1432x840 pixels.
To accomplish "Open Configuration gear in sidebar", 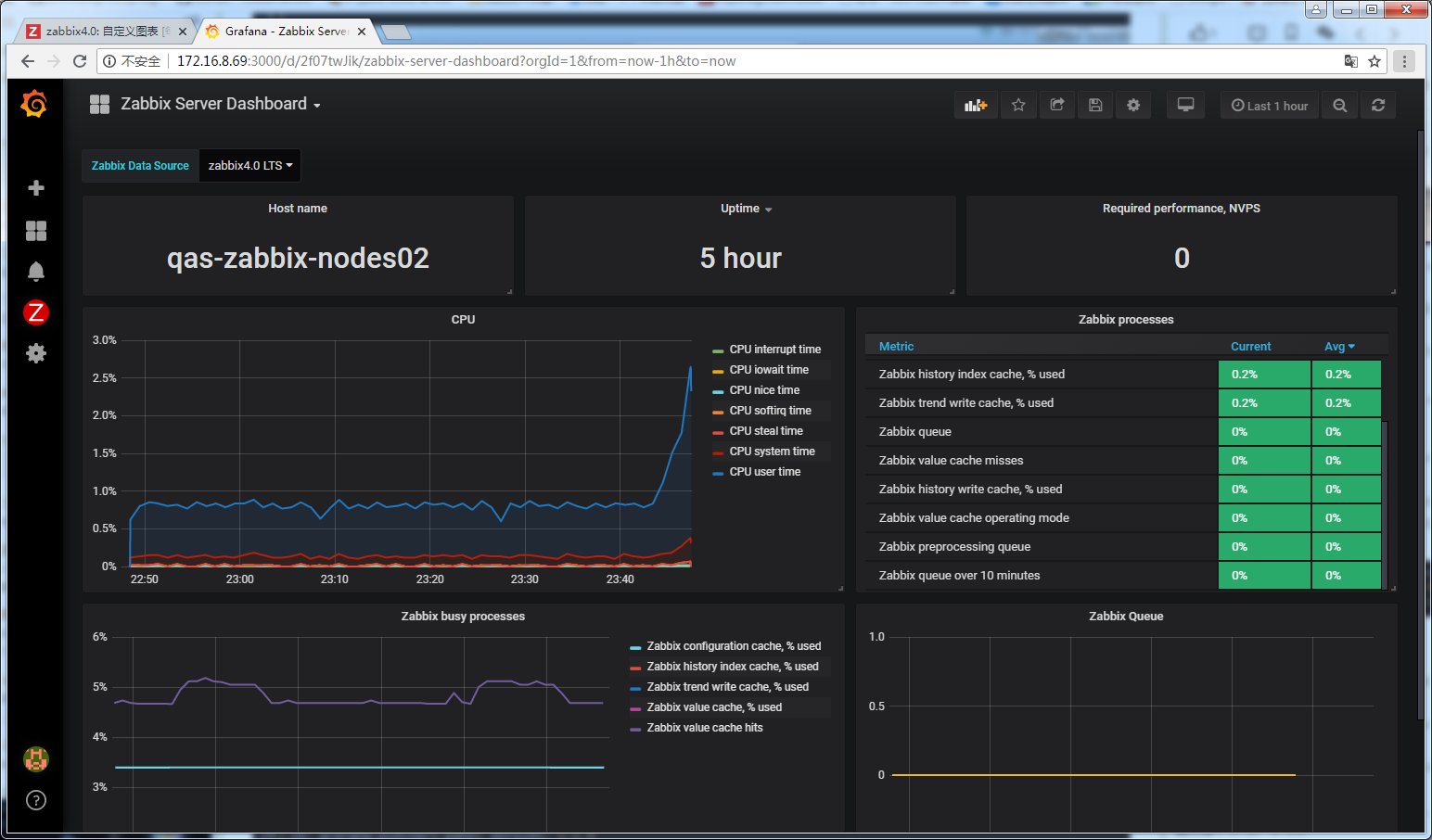I will 36,353.
